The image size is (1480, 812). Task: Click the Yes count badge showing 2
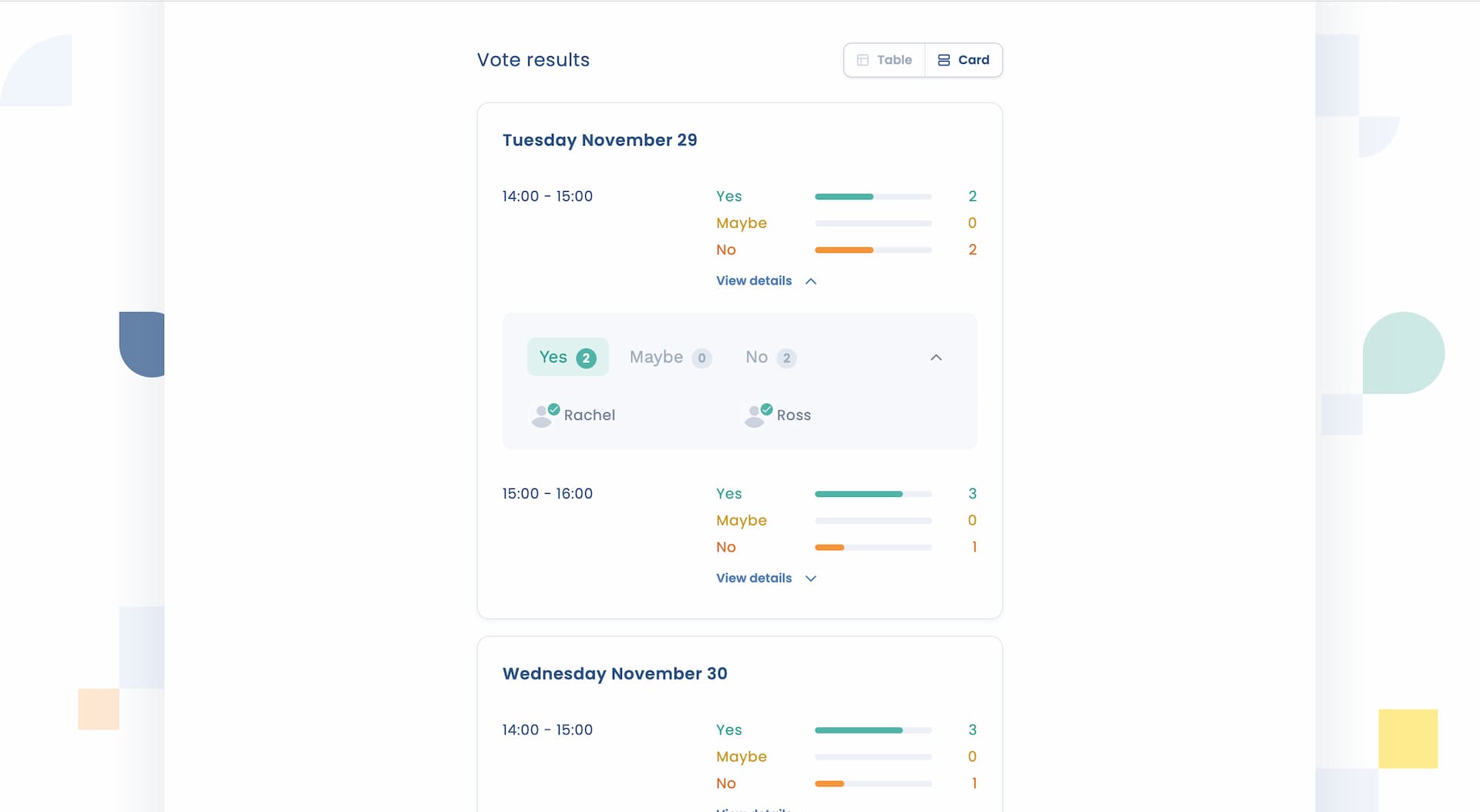coord(586,357)
